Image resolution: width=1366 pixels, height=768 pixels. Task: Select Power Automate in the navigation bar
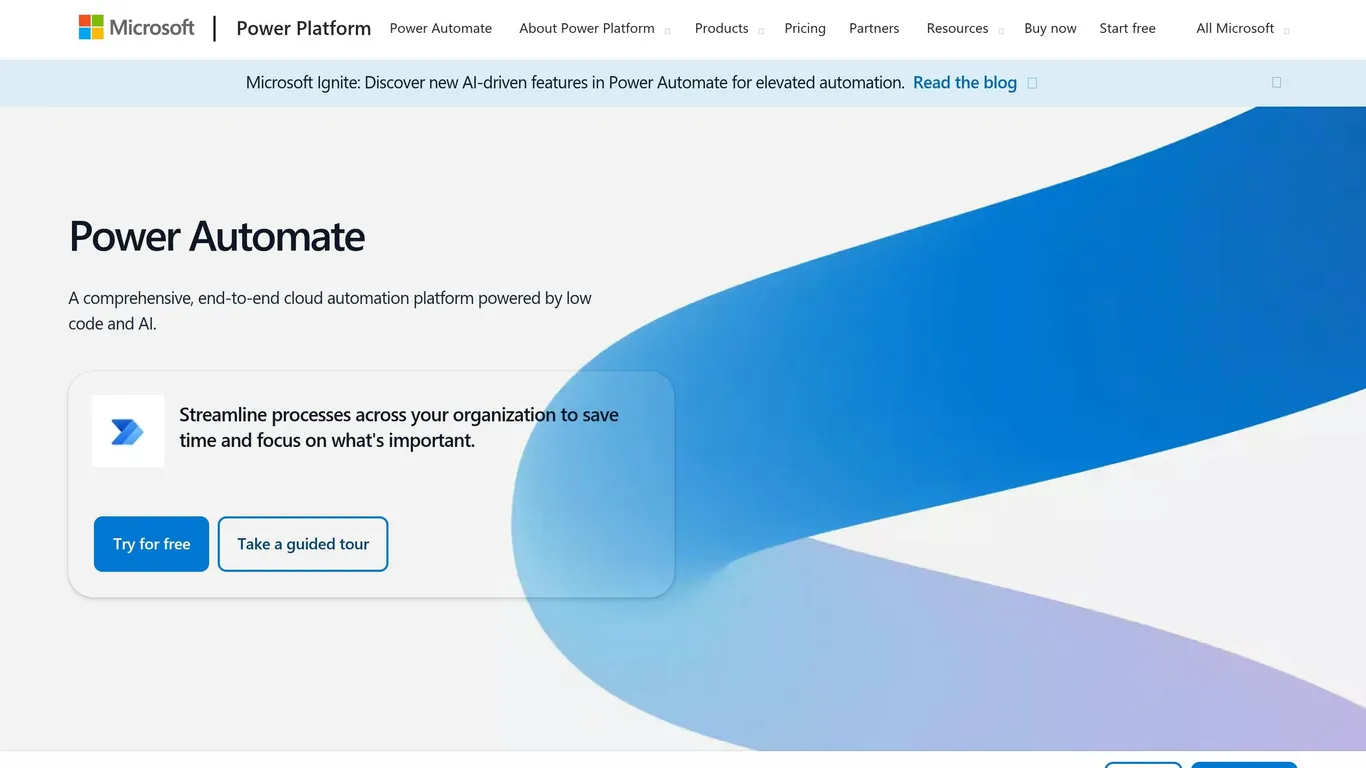point(441,28)
